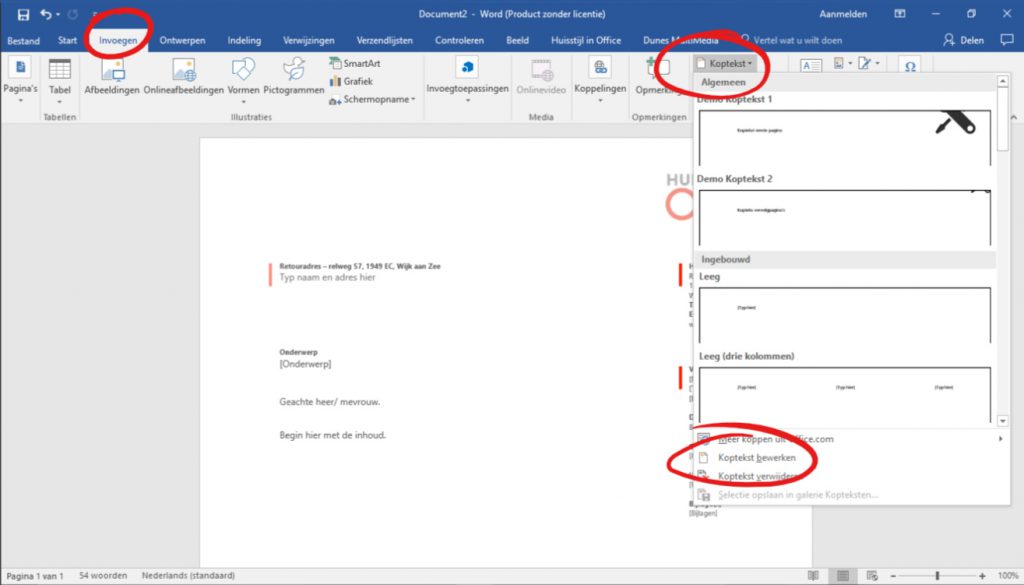The height and width of the screenshot is (585, 1024).
Task: Expand the Pagina's dropdown
Action: tap(20, 82)
